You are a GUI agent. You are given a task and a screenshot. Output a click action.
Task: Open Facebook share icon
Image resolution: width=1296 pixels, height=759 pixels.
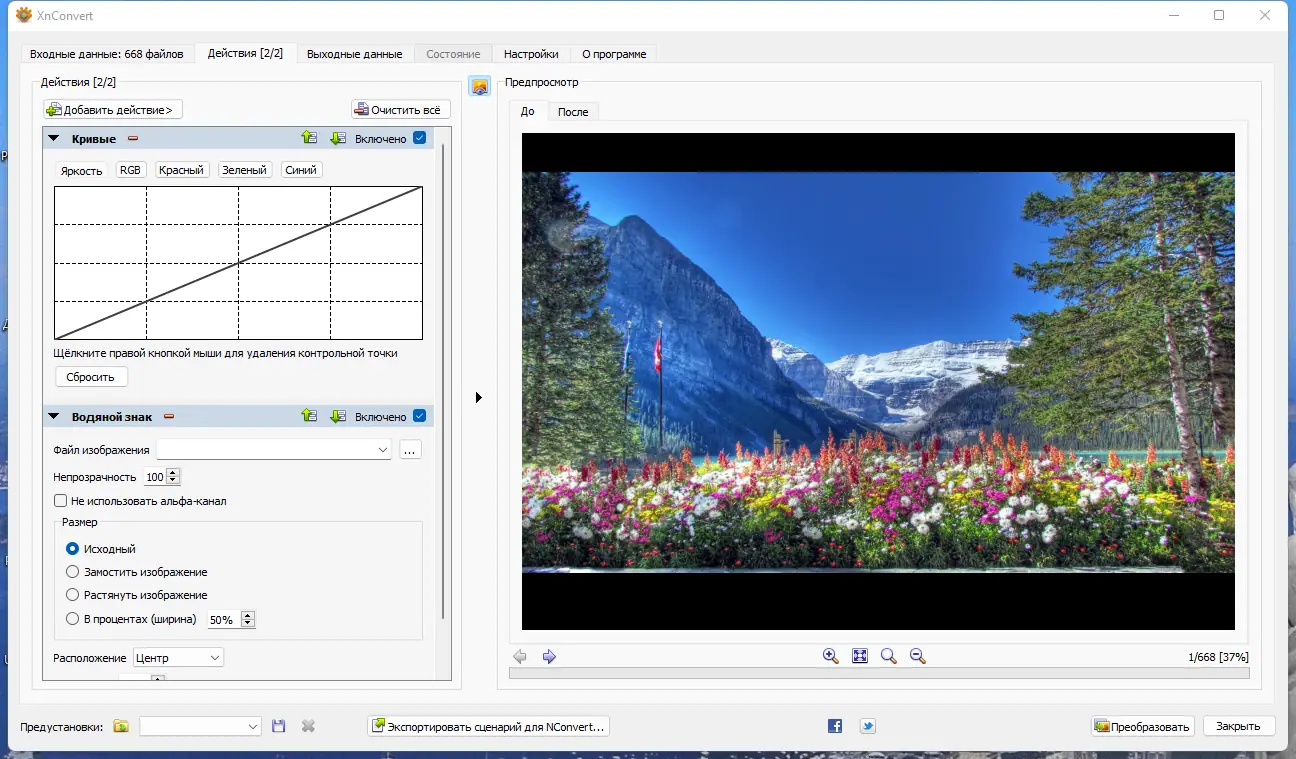pos(835,726)
